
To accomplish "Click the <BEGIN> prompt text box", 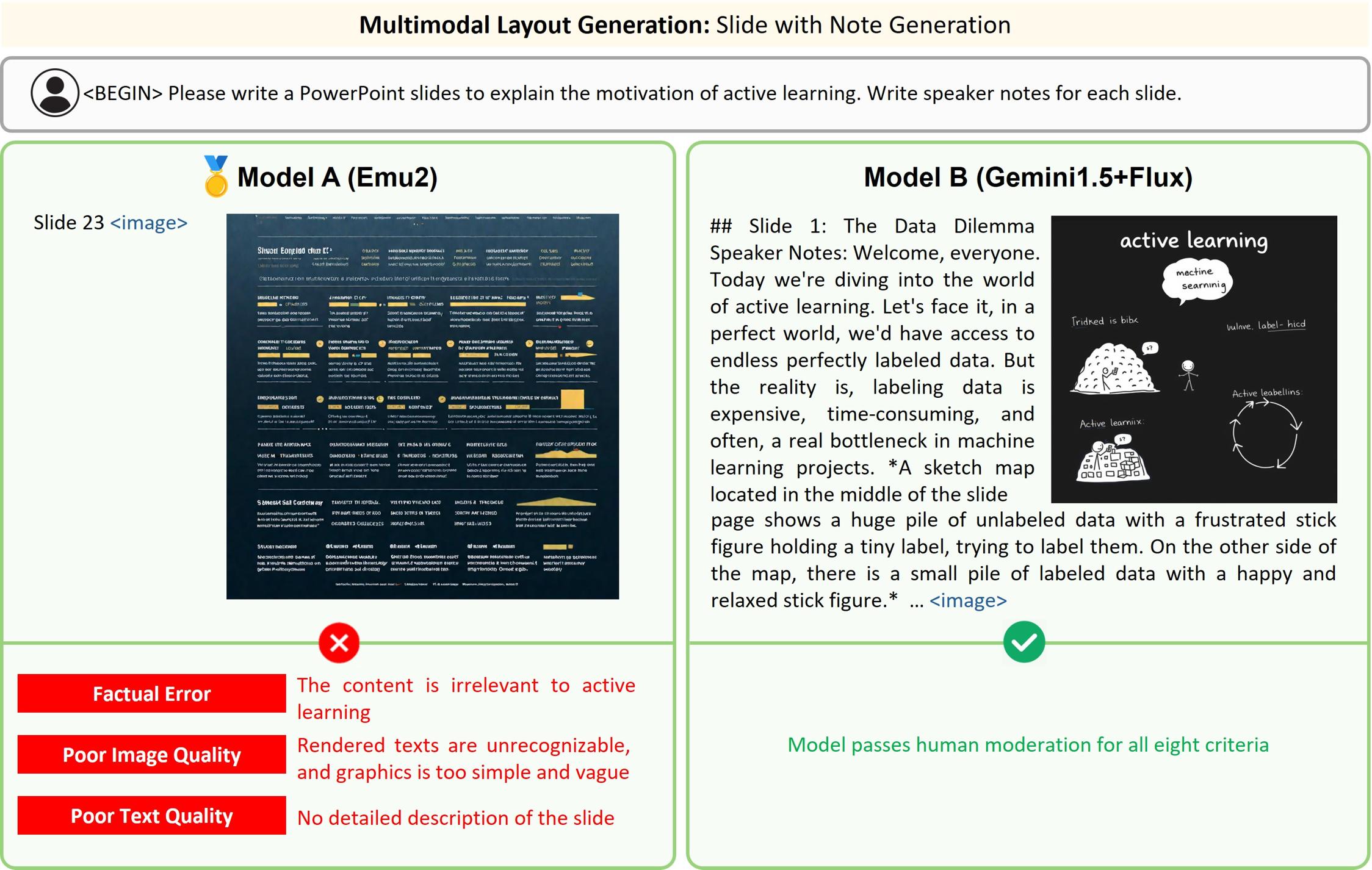I will [x=632, y=93].
